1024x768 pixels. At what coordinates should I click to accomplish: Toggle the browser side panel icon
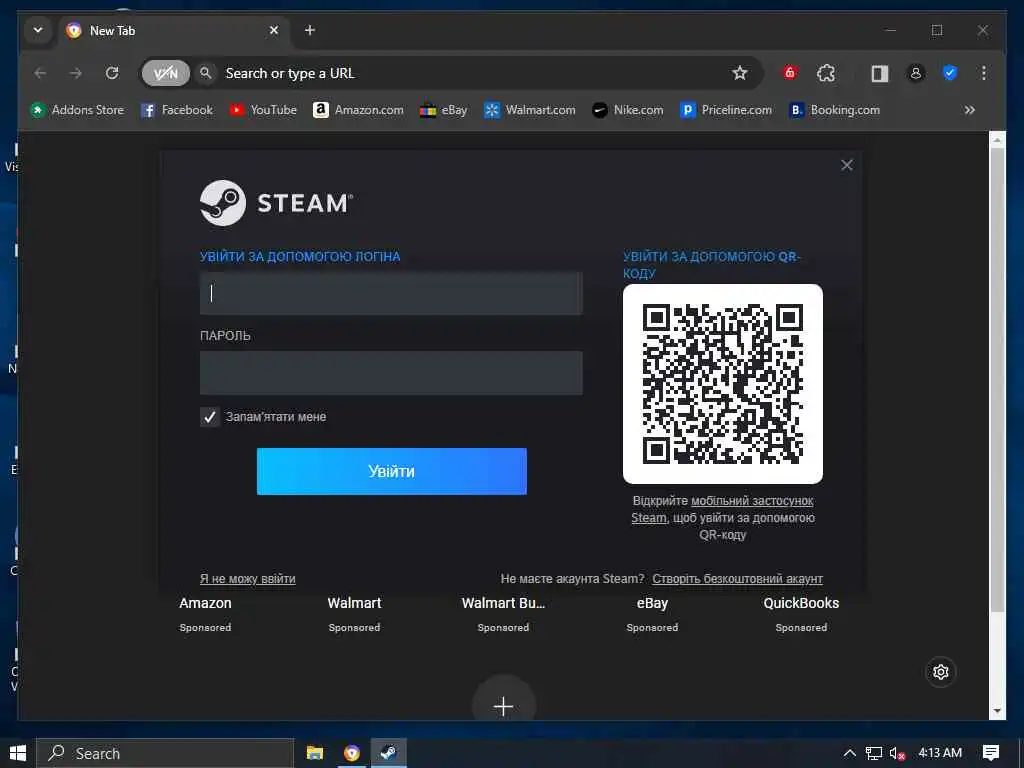(880, 73)
